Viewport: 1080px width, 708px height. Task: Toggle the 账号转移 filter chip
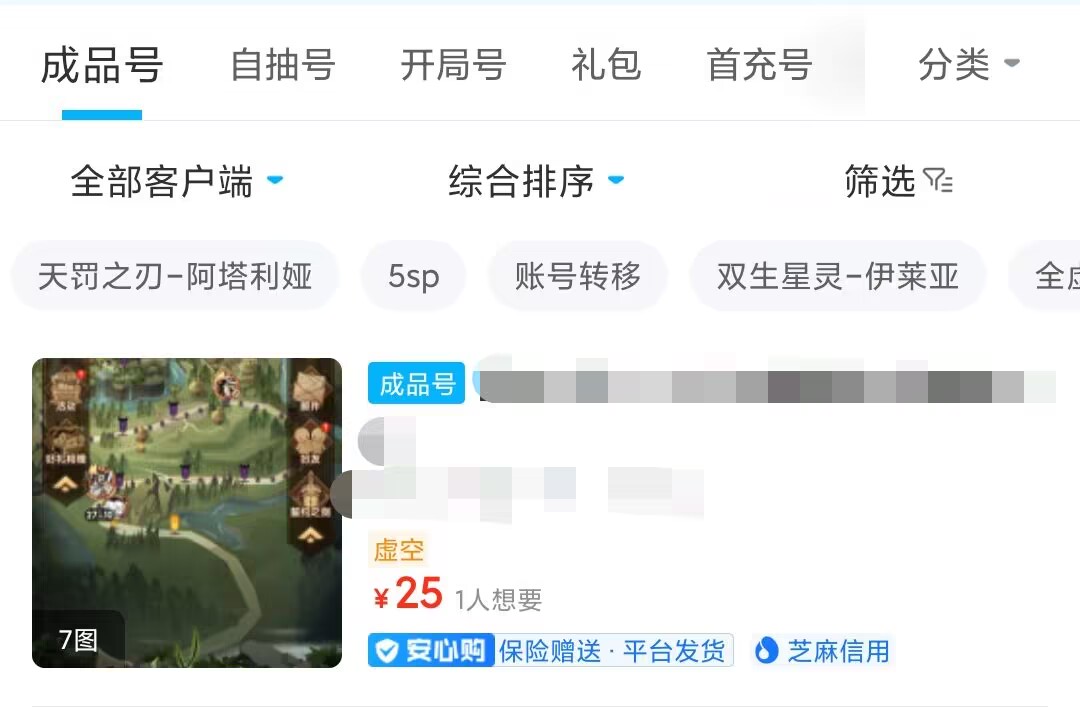point(578,276)
